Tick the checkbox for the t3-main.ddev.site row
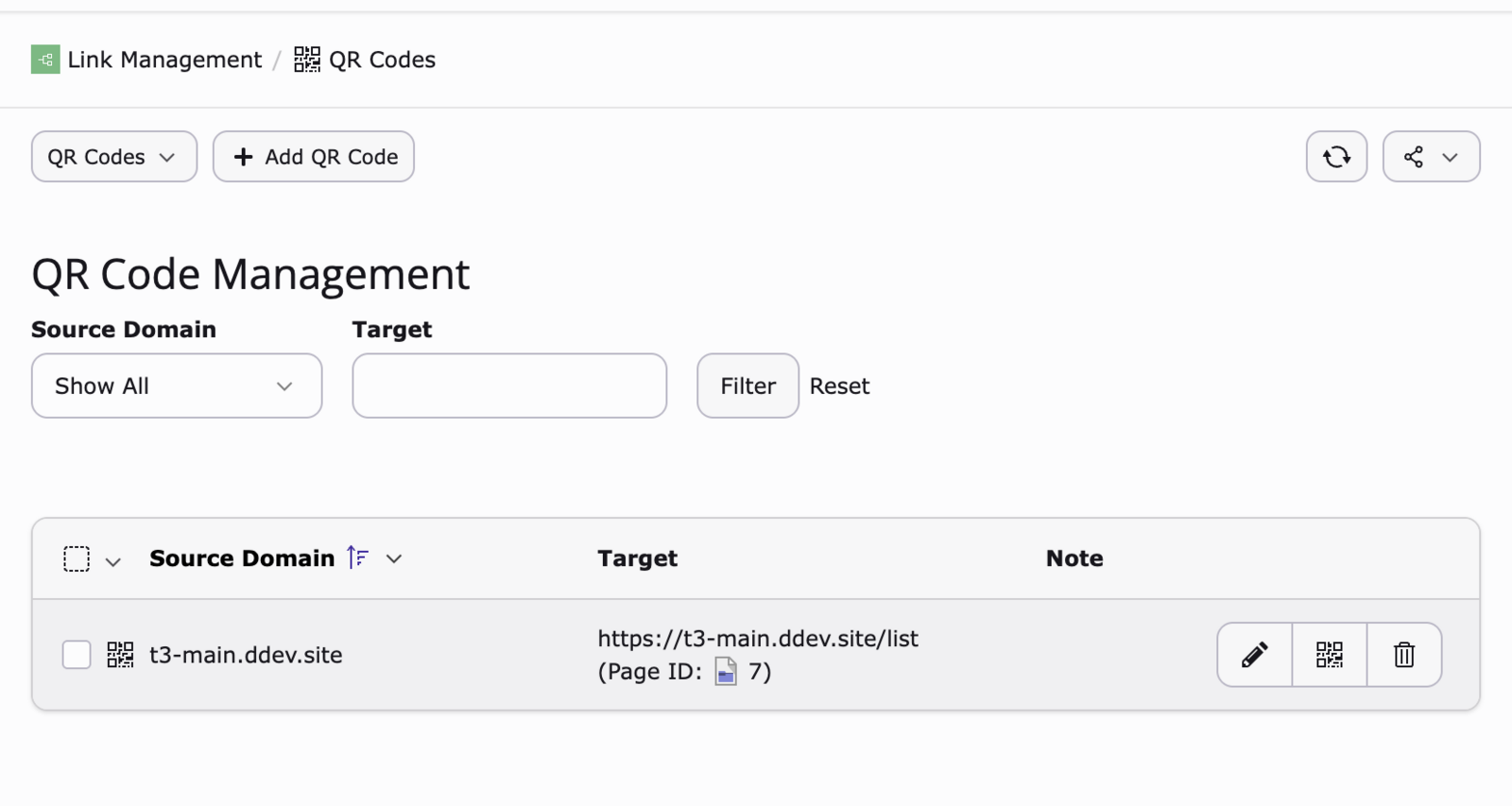Screen dimensions: 1512x806 click(77, 654)
